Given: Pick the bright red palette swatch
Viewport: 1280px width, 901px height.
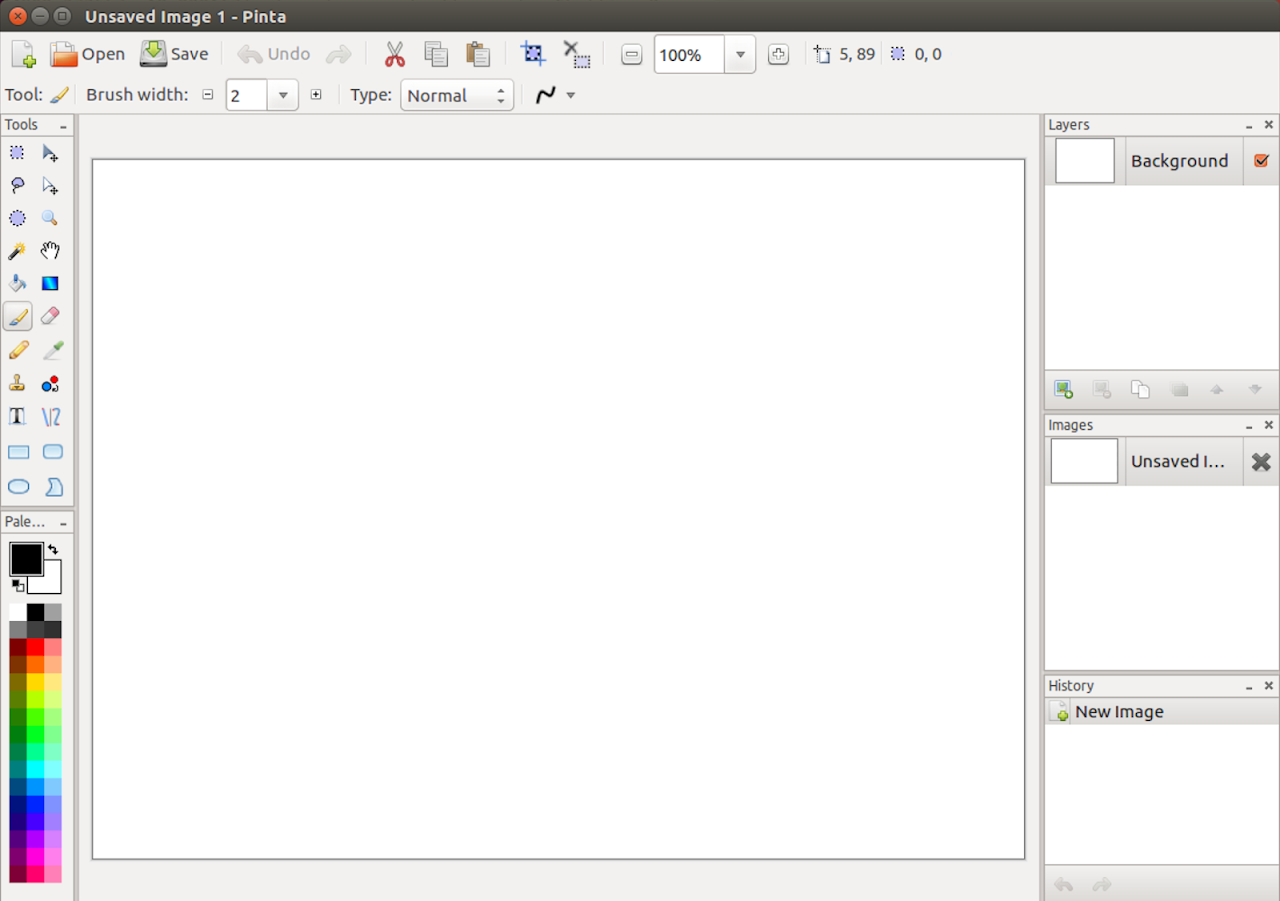Looking at the screenshot, I should (35, 647).
